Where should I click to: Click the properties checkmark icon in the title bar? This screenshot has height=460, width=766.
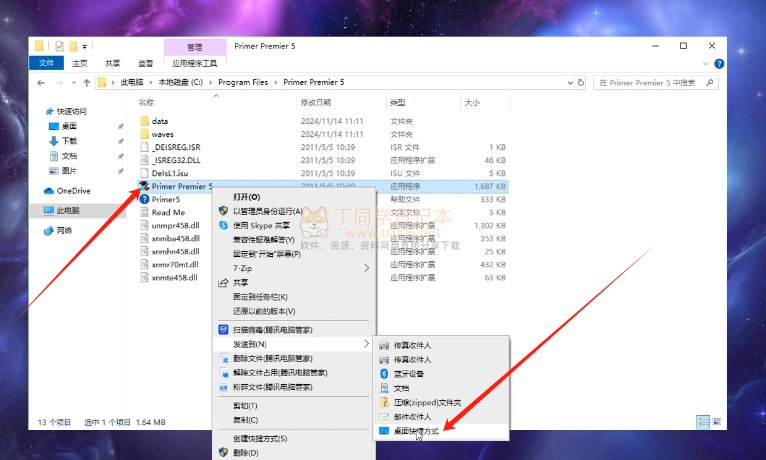[x=60, y=46]
